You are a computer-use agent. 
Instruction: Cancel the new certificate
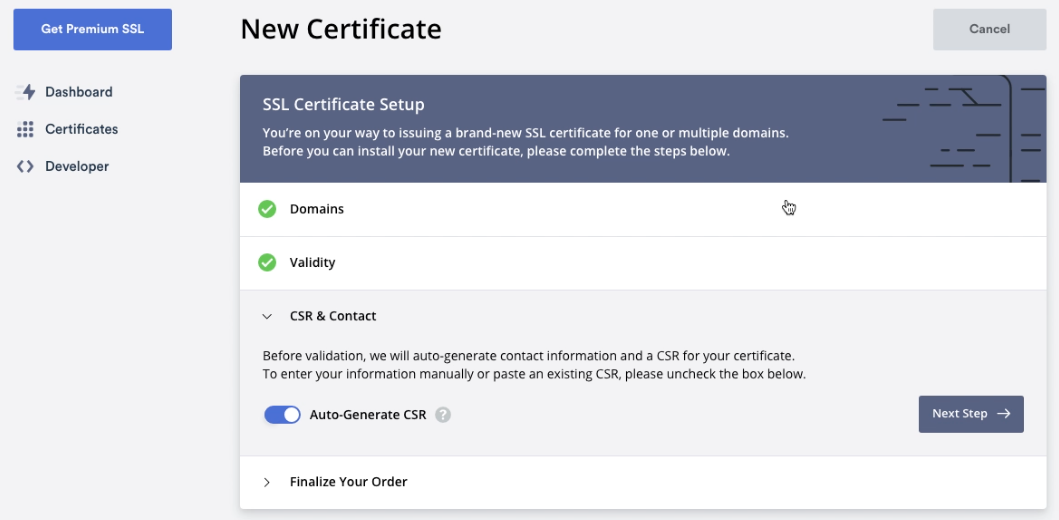click(x=989, y=30)
